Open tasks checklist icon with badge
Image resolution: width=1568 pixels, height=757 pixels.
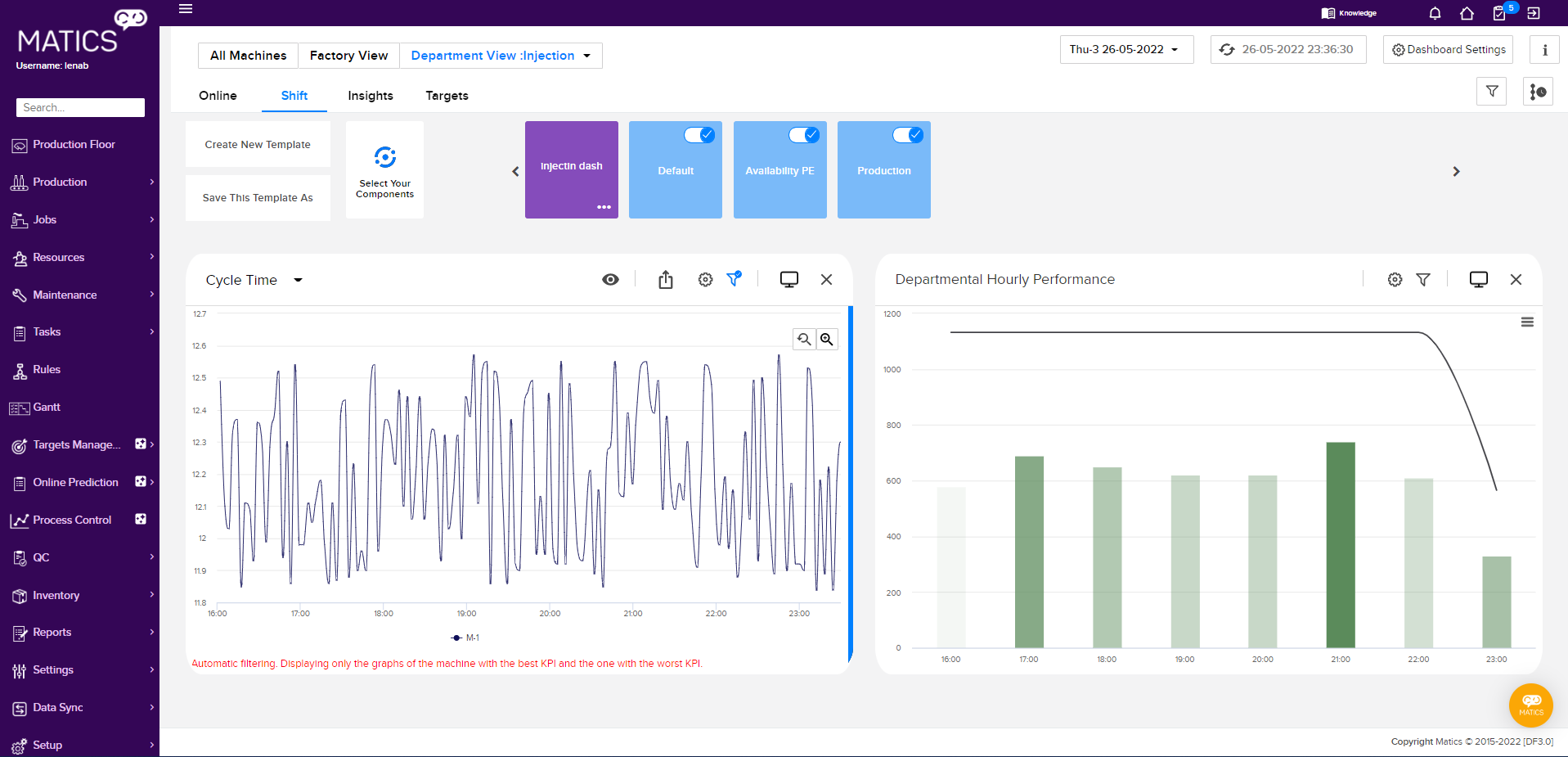point(1499,13)
